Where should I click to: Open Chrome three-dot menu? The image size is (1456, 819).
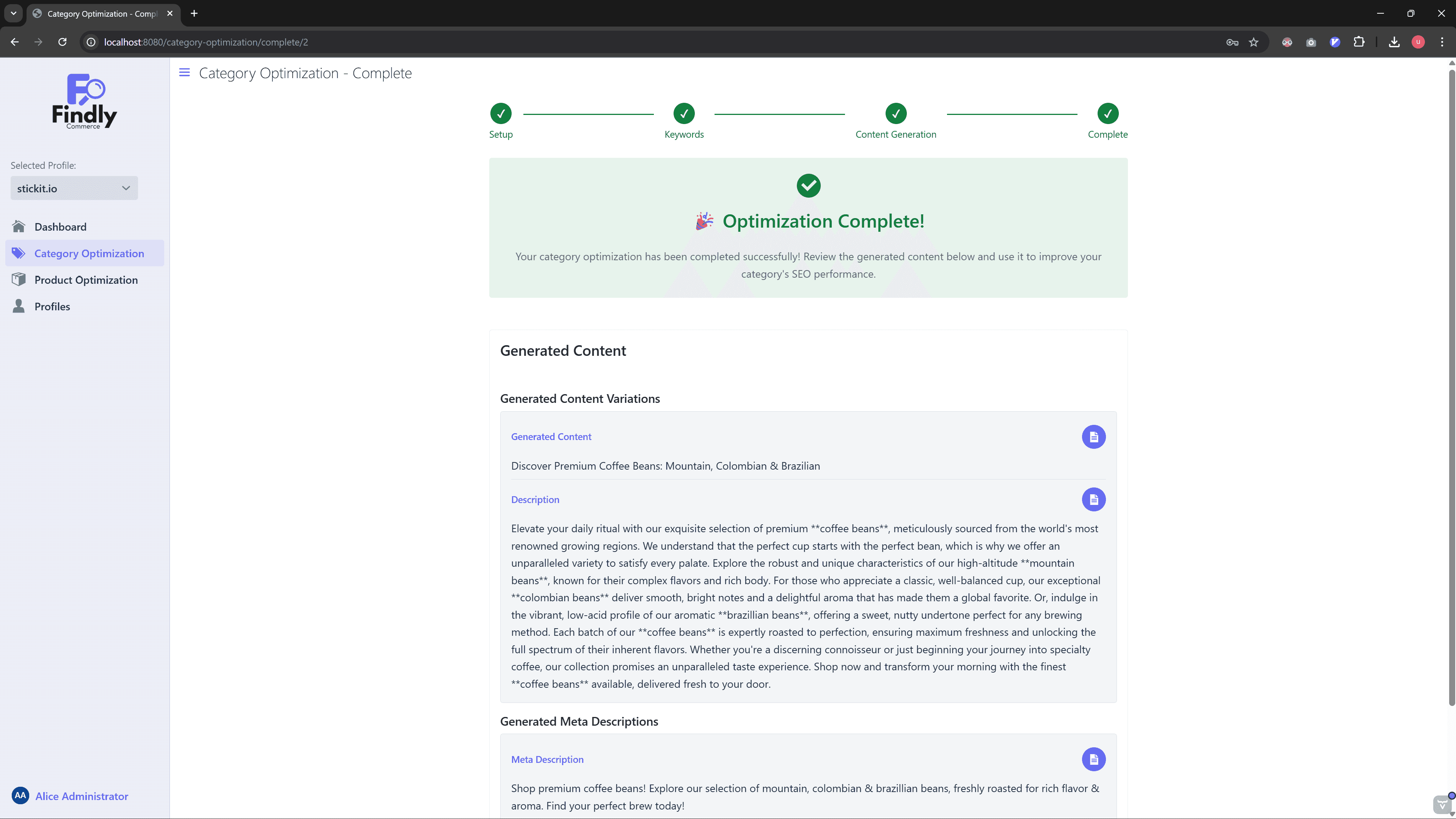pyautogui.click(x=1441, y=42)
